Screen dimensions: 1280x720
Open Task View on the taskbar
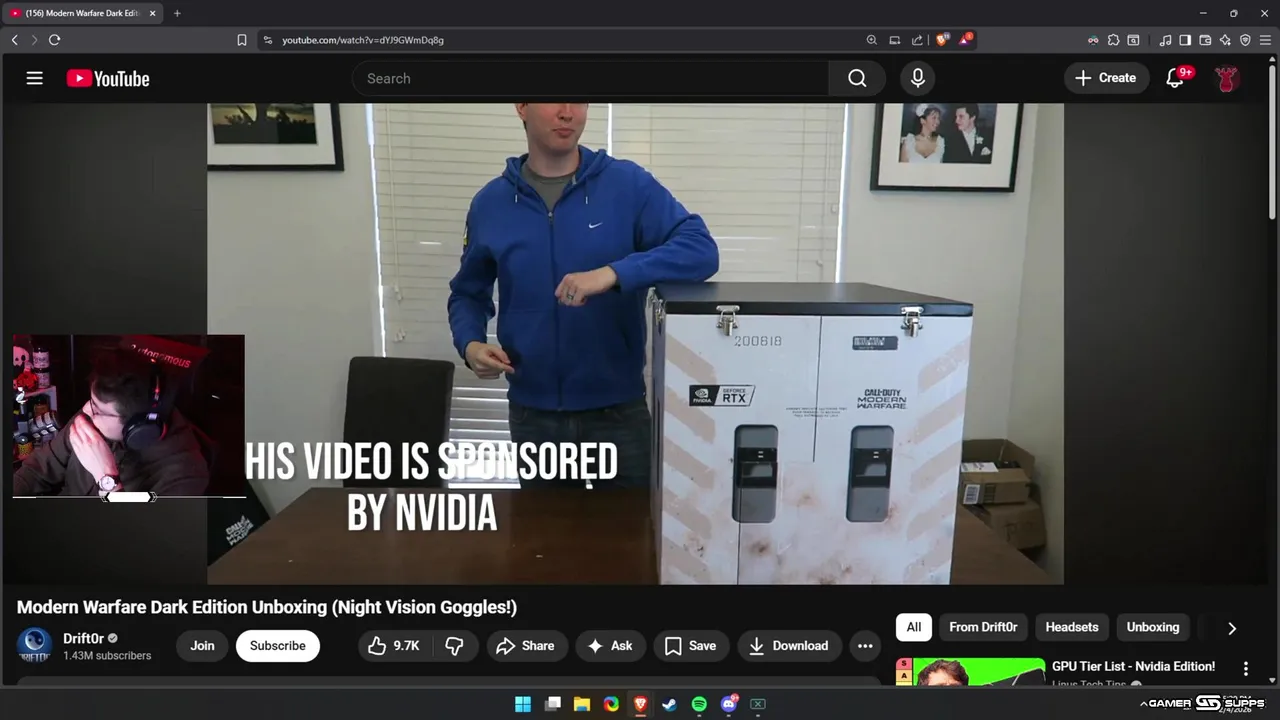pyautogui.click(x=553, y=704)
